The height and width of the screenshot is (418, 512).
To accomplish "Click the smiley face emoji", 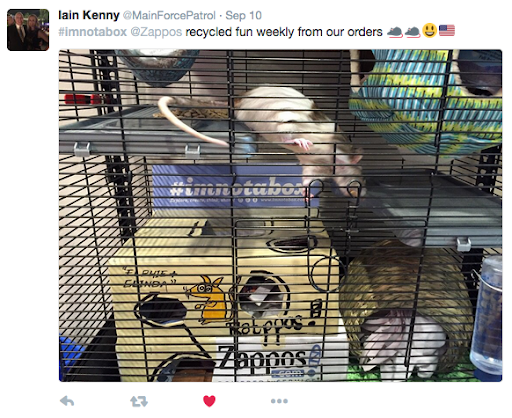I will point(430,31).
